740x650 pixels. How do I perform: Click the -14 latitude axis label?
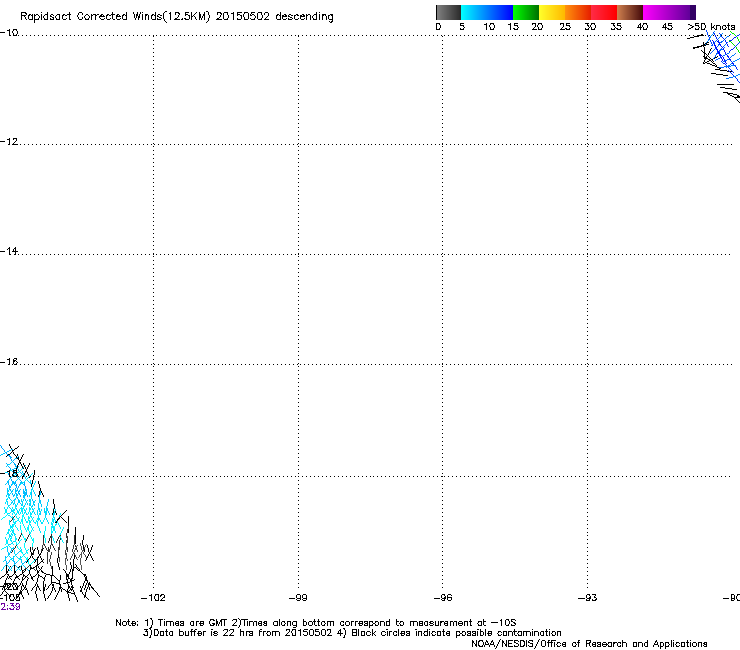click(x=9, y=251)
